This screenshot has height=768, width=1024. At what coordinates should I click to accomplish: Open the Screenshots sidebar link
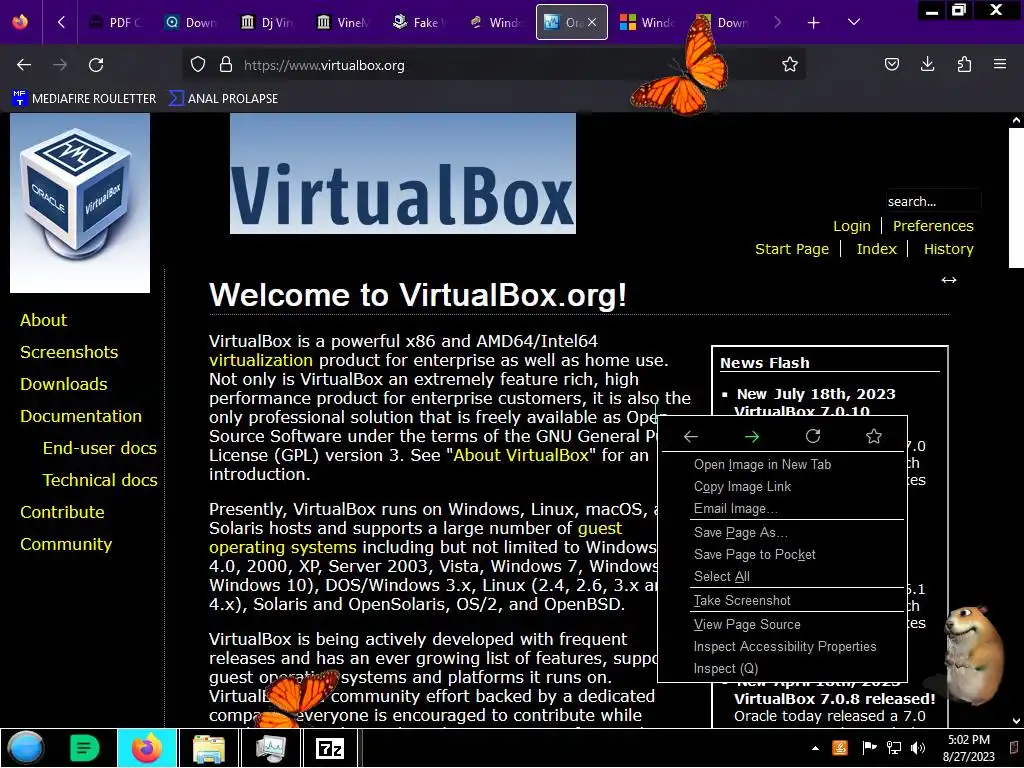(69, 352)
